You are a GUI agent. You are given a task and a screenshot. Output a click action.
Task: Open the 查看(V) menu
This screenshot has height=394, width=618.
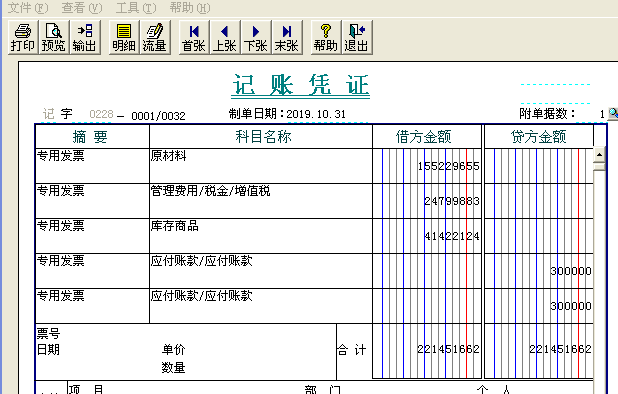tap(82, 7)
